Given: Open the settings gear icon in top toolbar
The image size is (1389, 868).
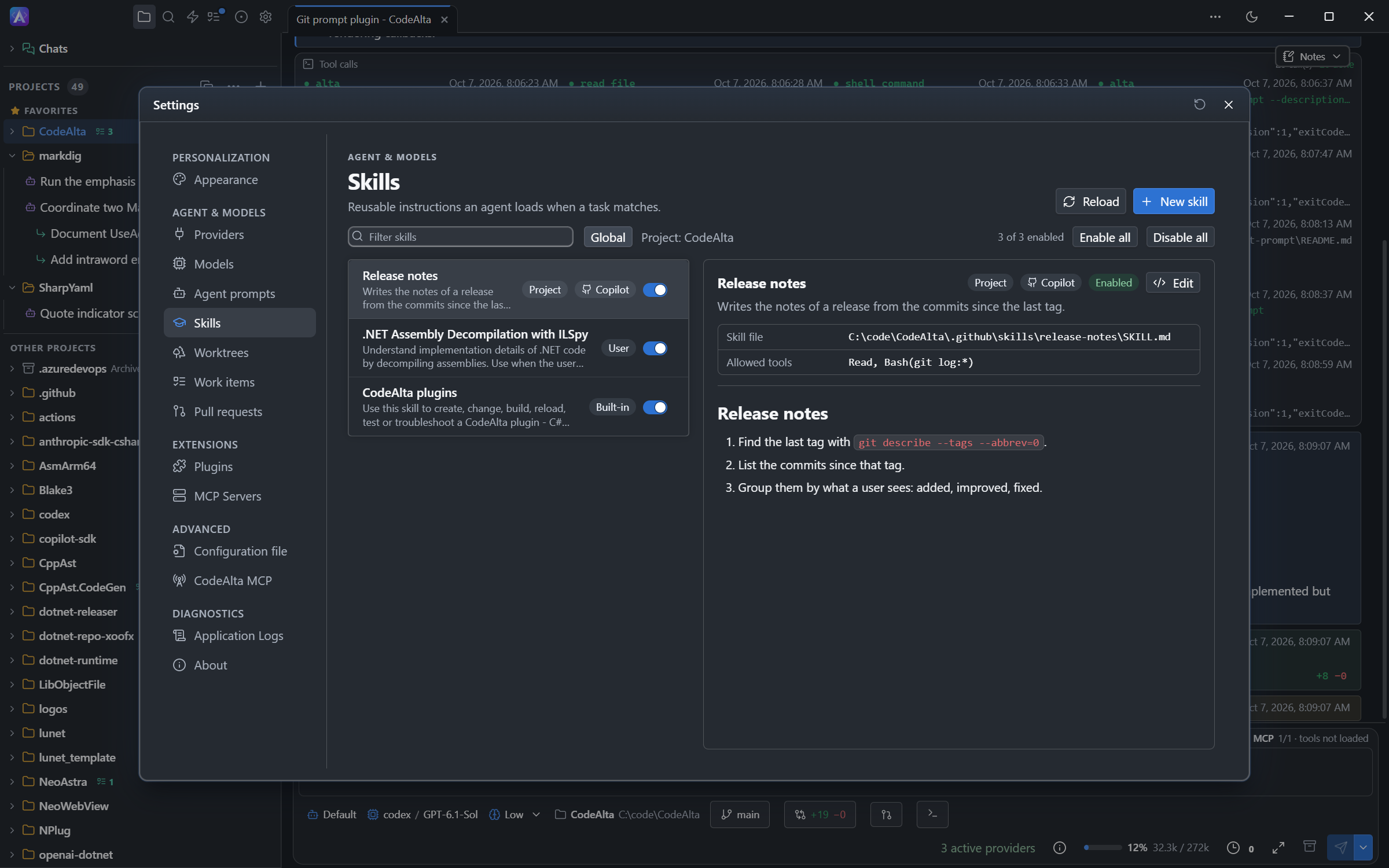Looking at the screenshot, I should pos(266,17).
